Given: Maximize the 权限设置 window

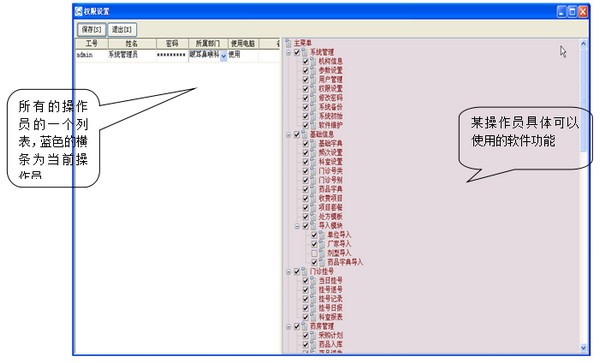Looking at the screenshot, I should click(x=572, y=11).
